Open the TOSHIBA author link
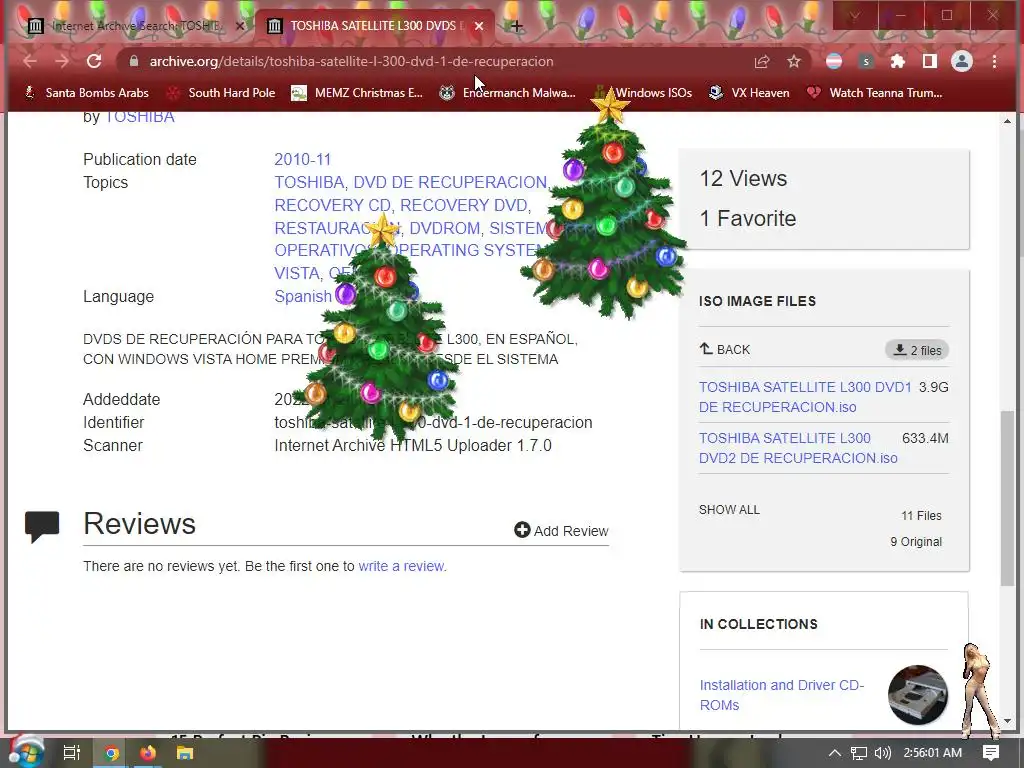This screenshot has height=768, width=1024. [x=139, y=116]
